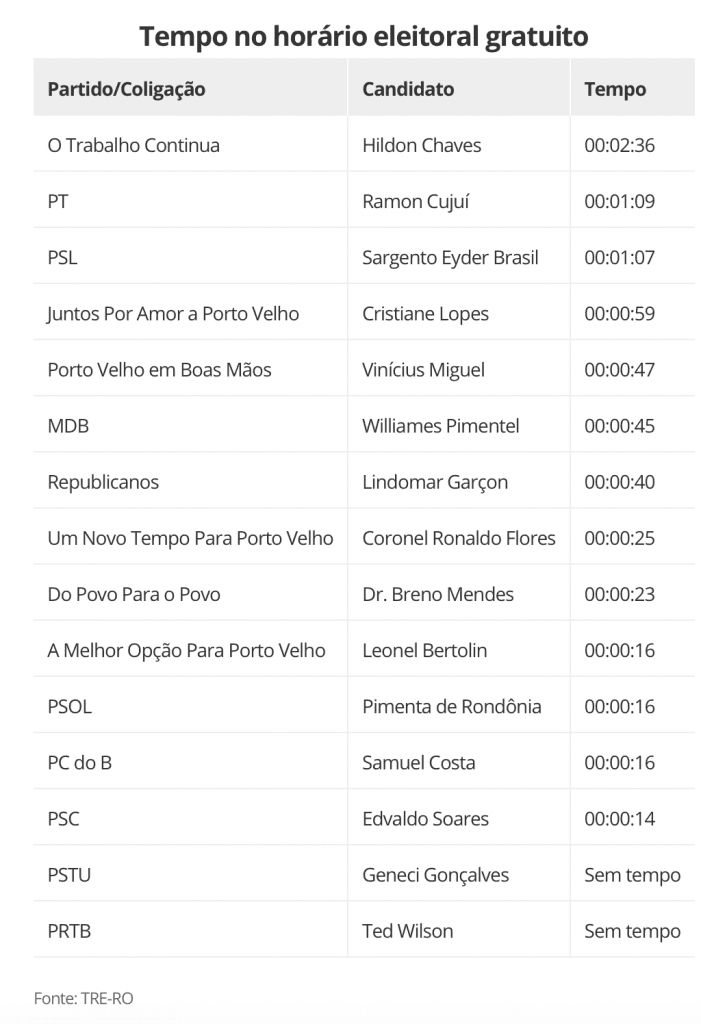Screen dimensions: 701x1024
Task: Click candidate Lindomar Garçon
Action: coord(435,482)
